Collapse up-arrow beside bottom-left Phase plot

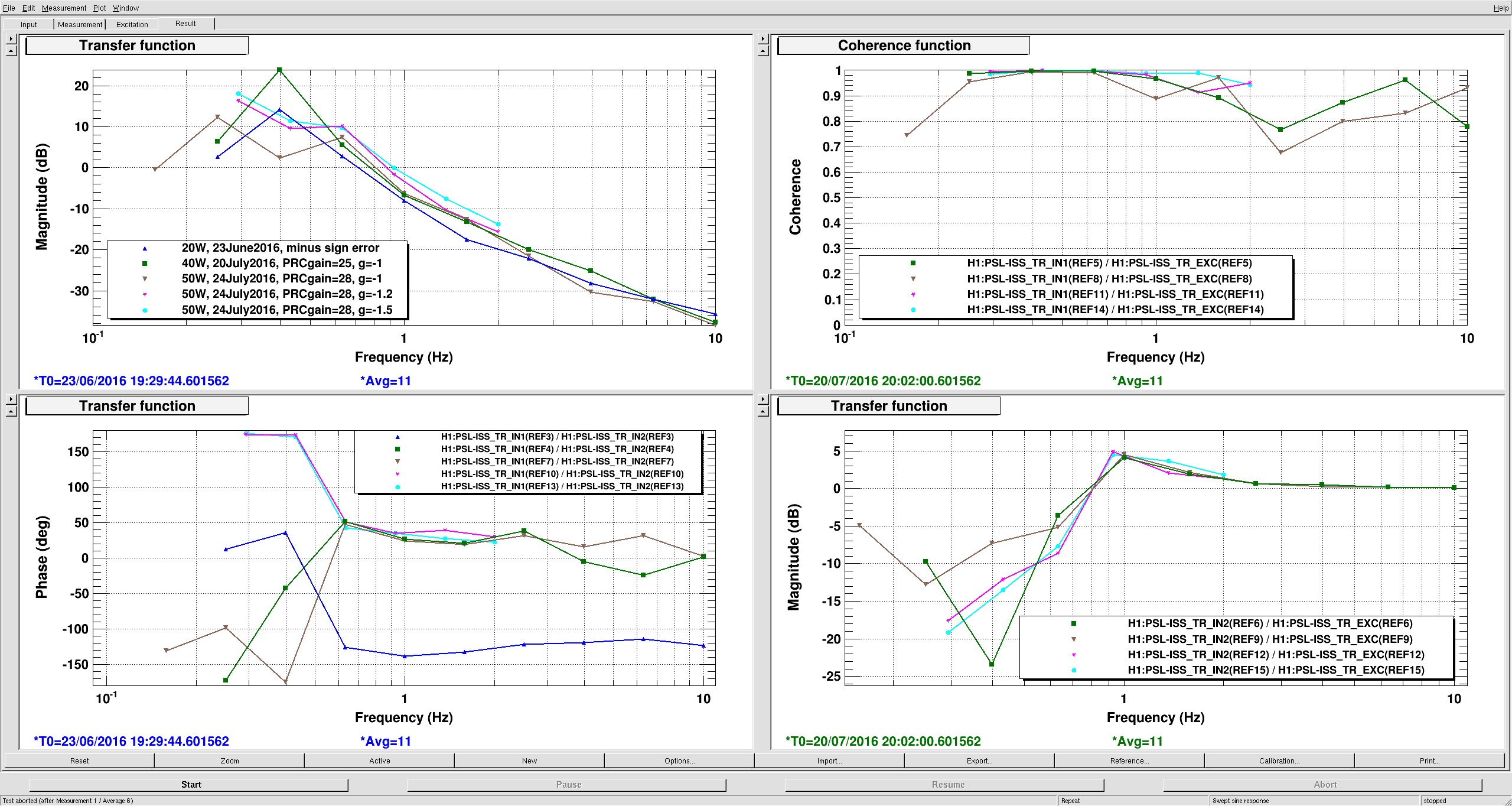[x=11, y=412]
